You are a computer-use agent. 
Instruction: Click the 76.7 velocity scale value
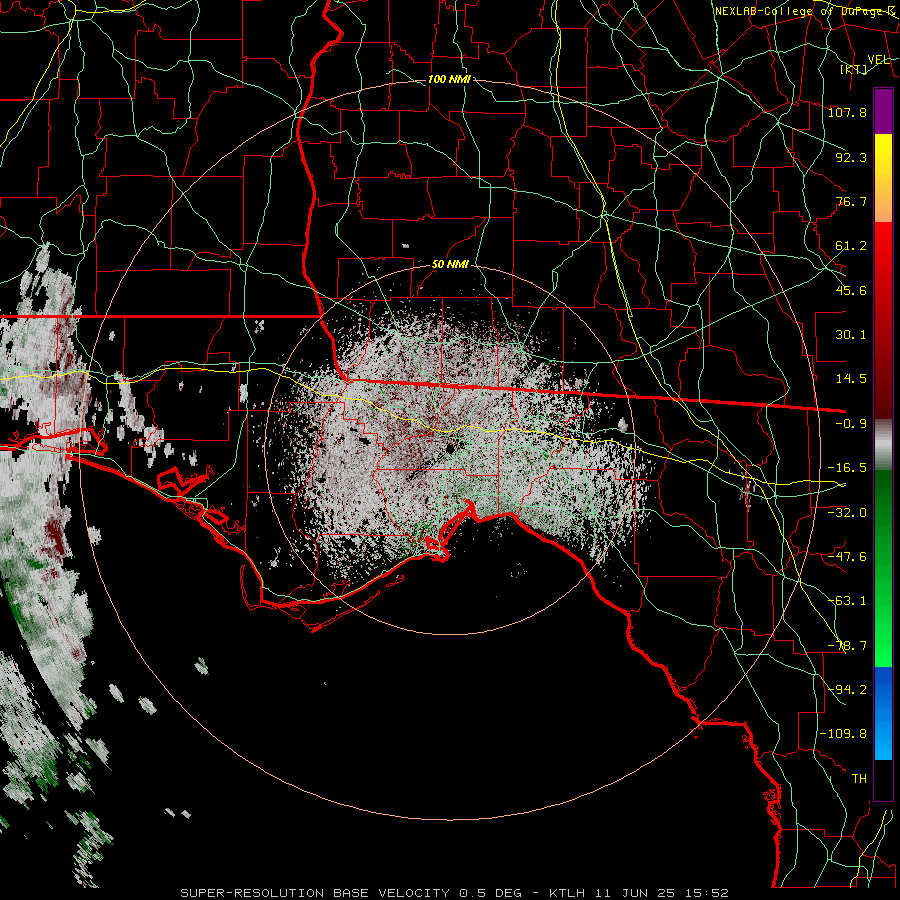coord(851,201)
